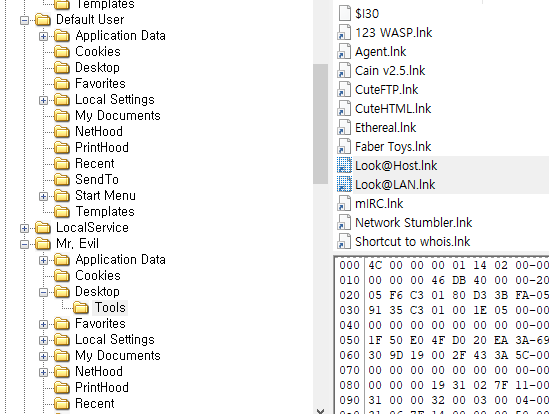Expand Favorites under Mr. Evil
The image size is (549, 414).
43,325
